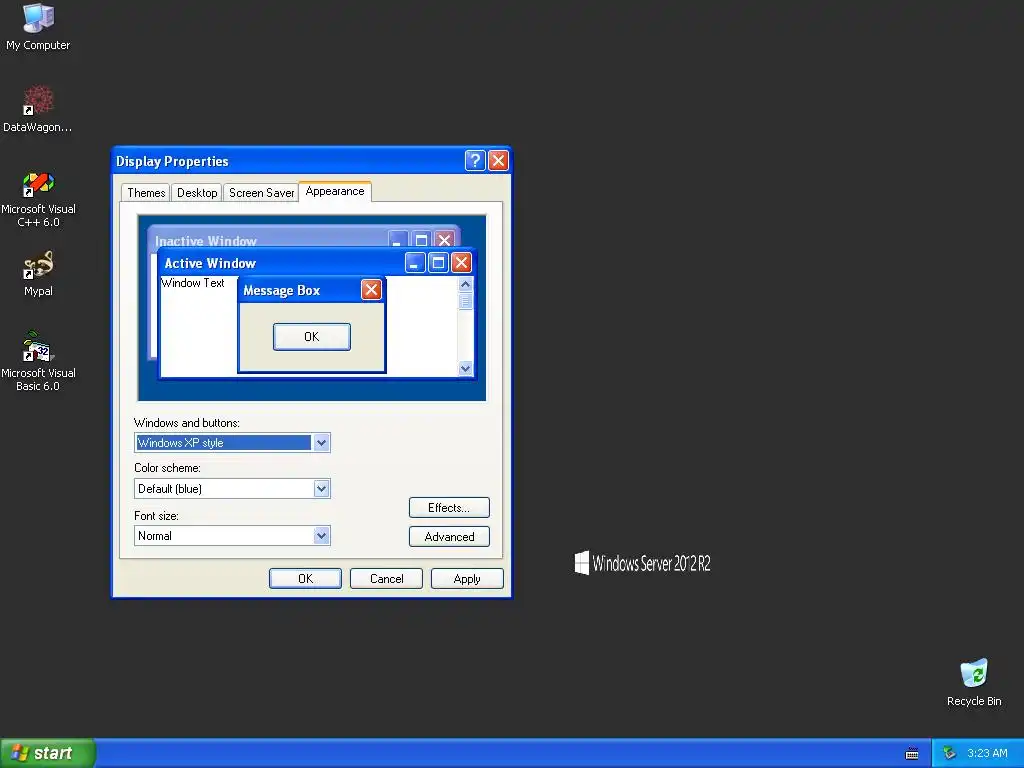This screenshot has width=1024, height=768.
Task: Open the Font size dropdown
Action: 321,536
